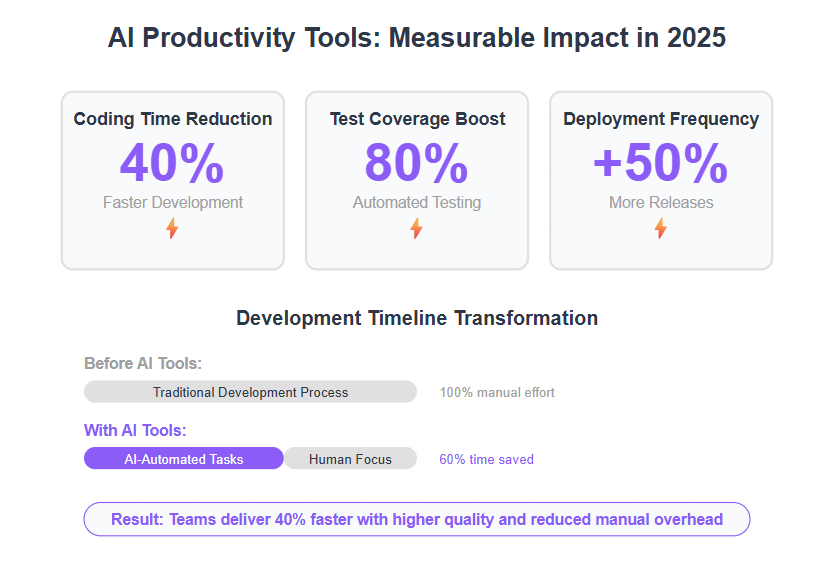The image size is (833, 583).
Task: Click the purple AI-Automated Tasks segment
Action: pos(184,458)
